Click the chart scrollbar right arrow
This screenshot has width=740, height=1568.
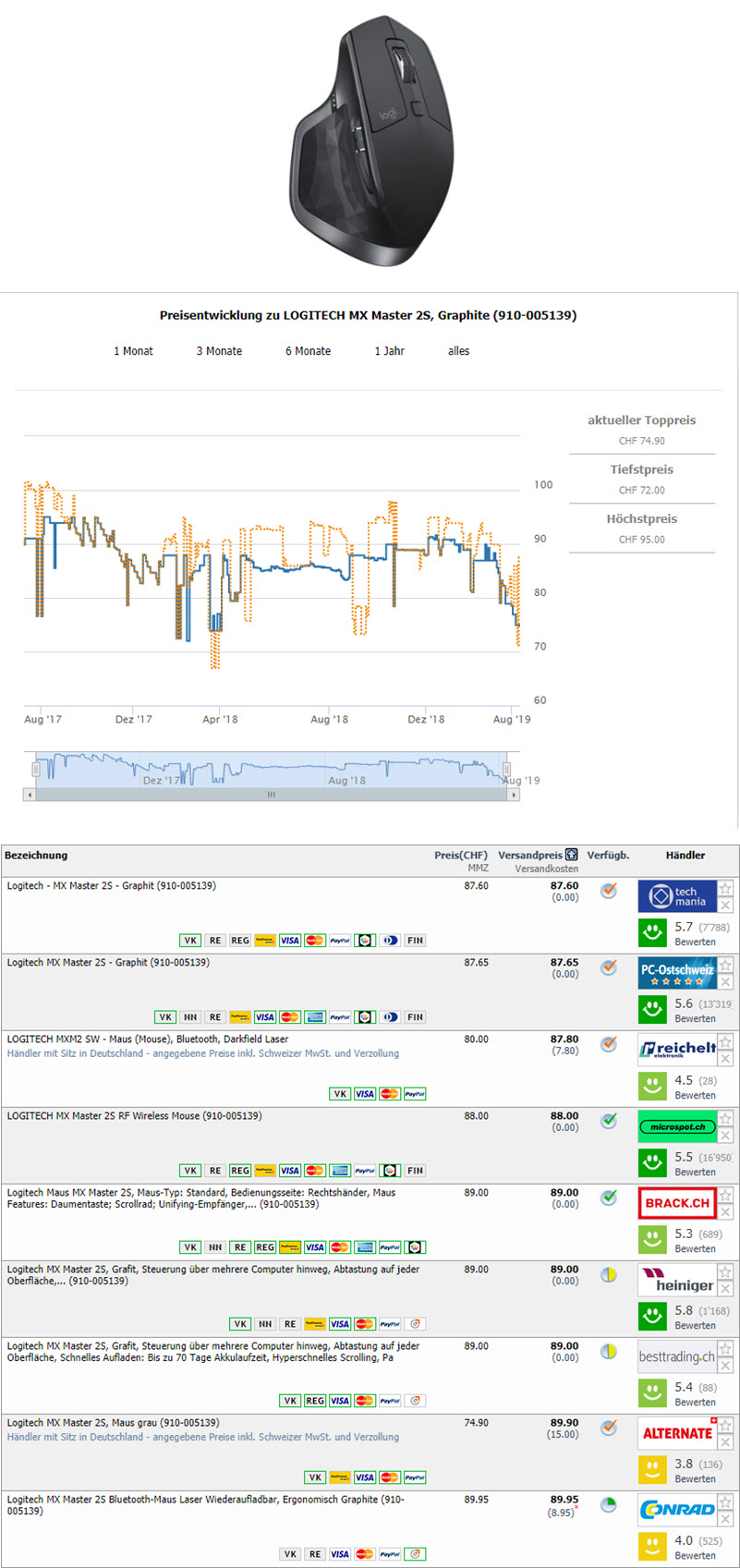pyautogui.click(x=514, y=795)
